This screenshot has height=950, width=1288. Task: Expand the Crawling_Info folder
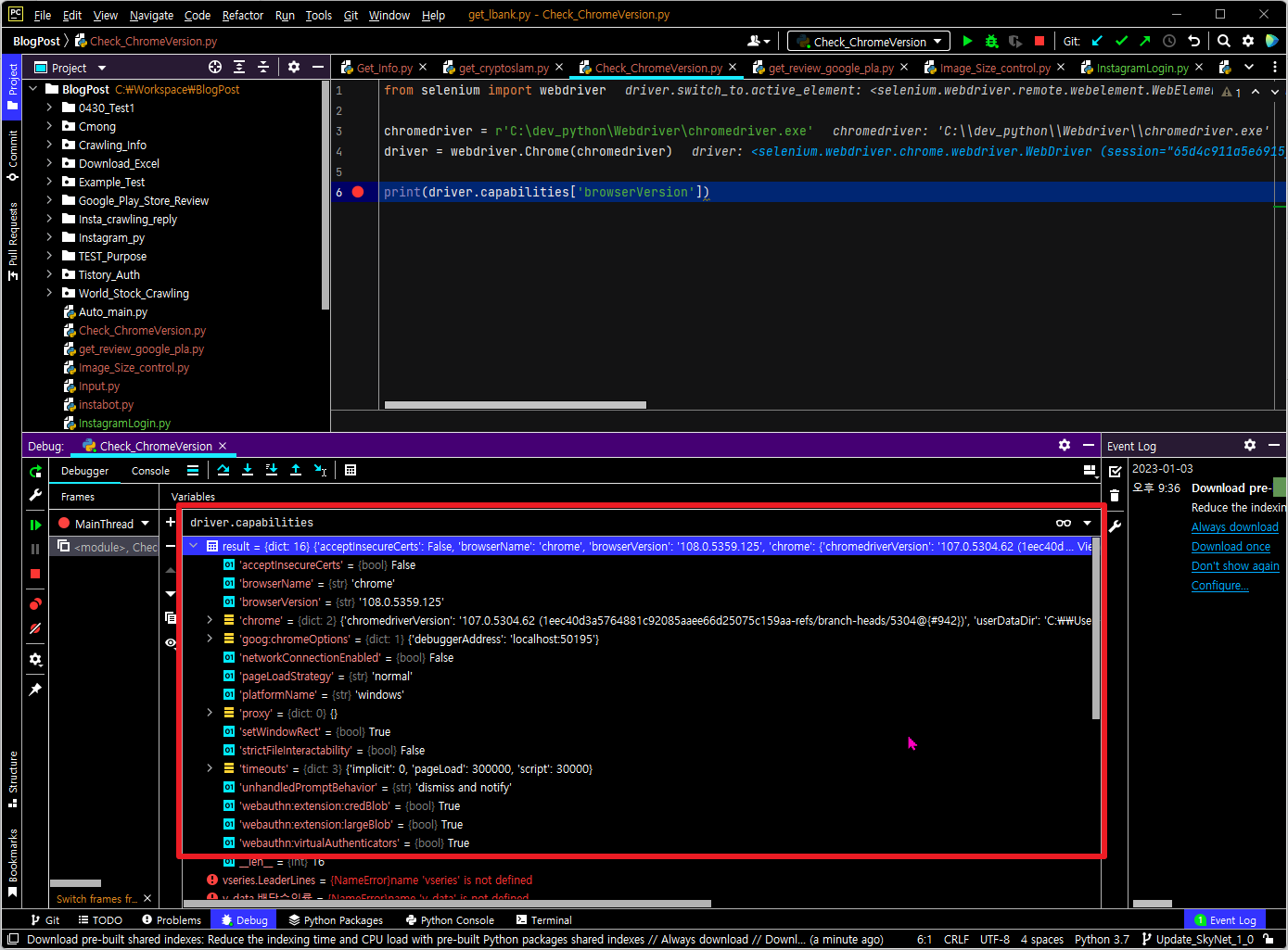point(49,145)
